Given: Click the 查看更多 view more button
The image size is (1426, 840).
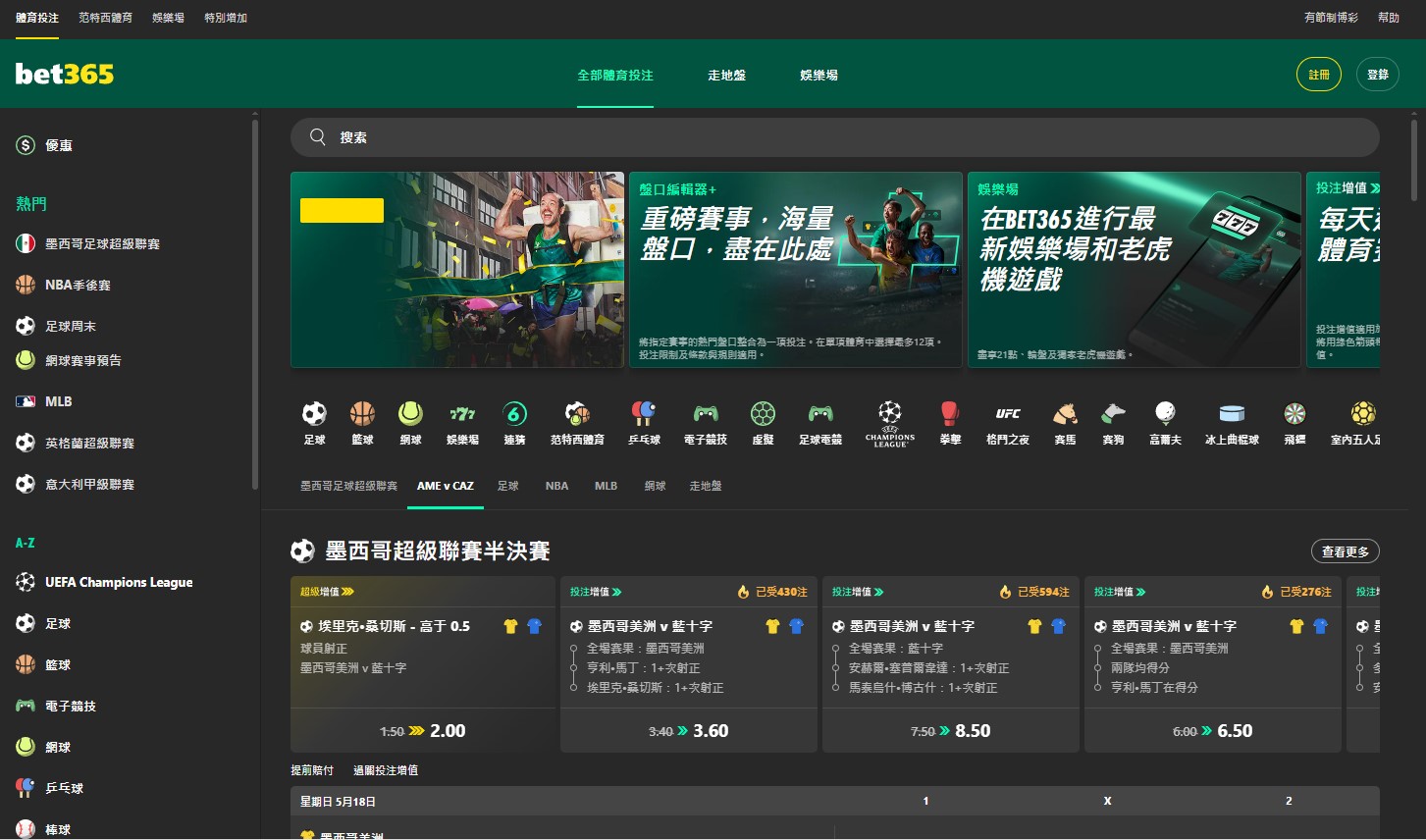Looking at the screenshot, I should tap(1346, 551).
